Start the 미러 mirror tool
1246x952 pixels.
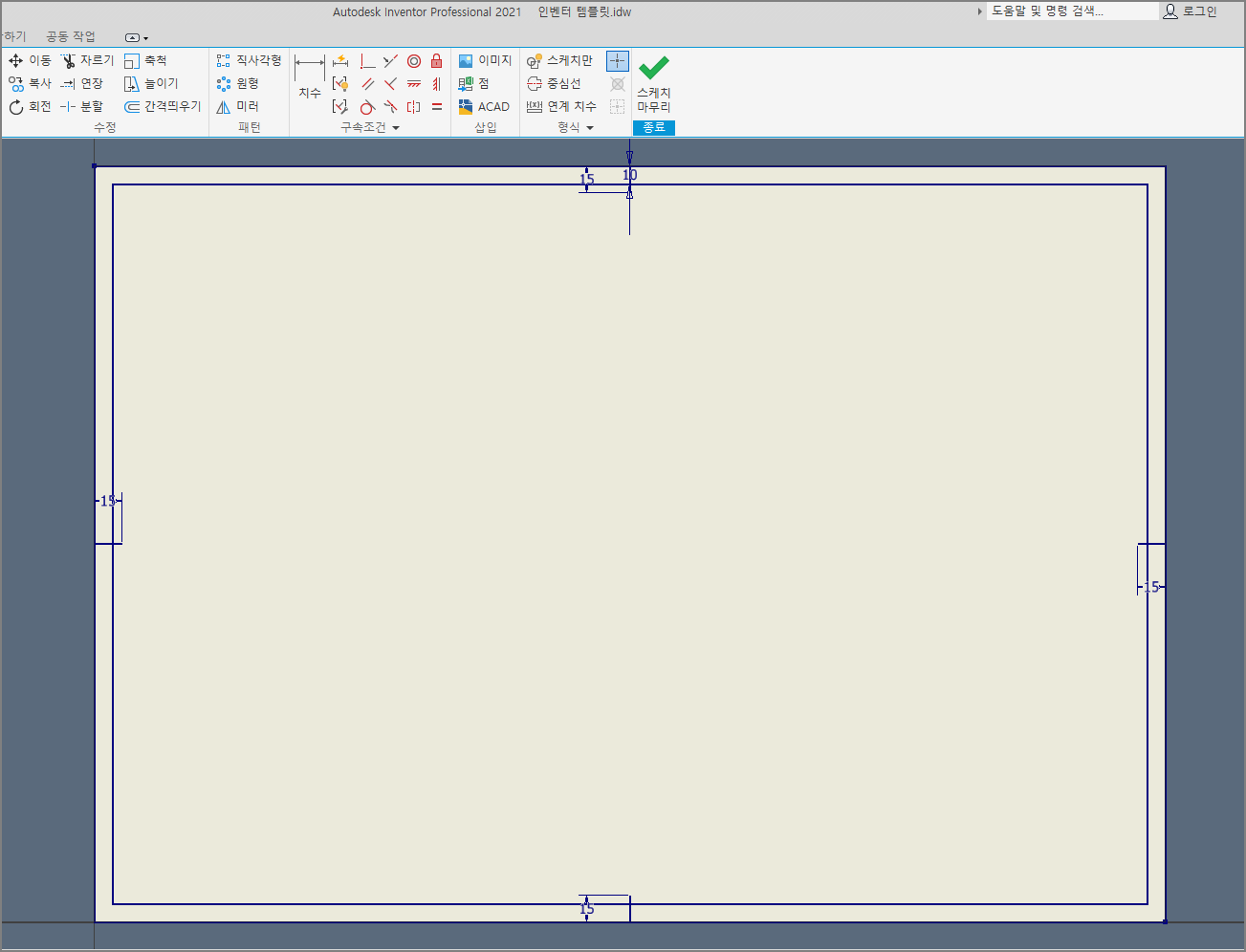click(x=238, y=106)
